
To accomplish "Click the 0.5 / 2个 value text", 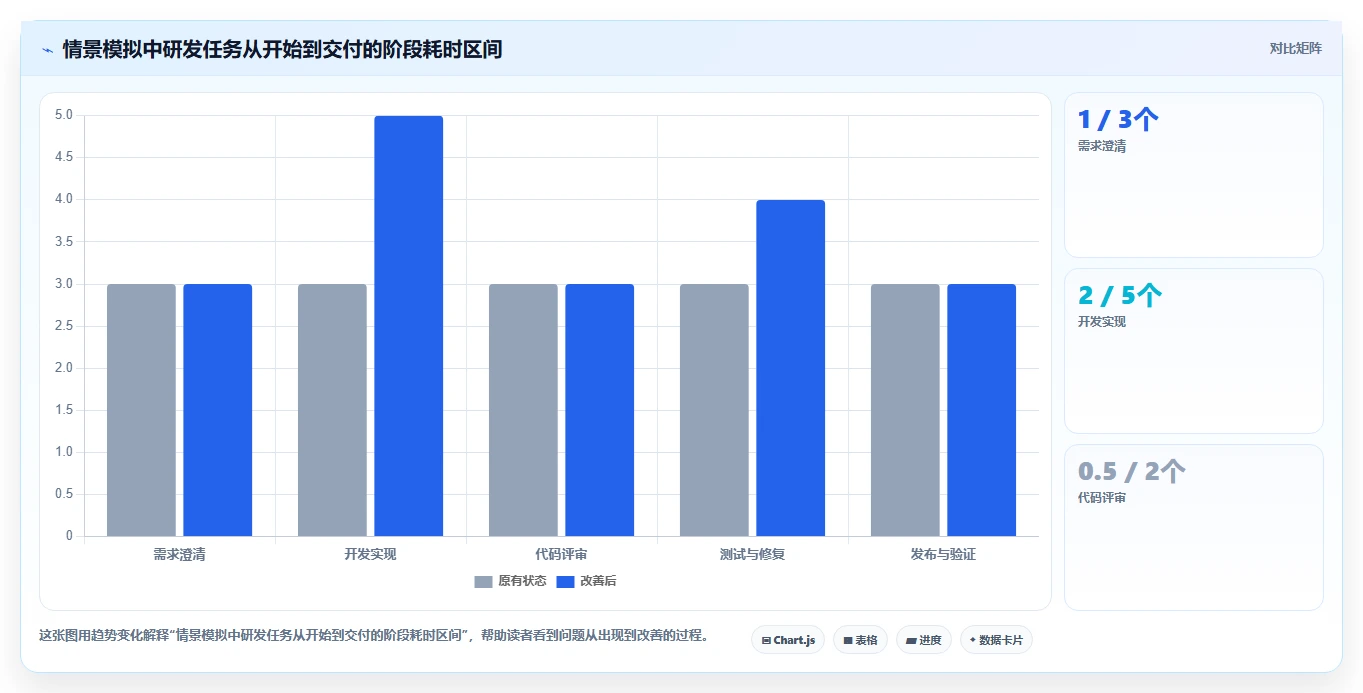I will click(1132, 472).
